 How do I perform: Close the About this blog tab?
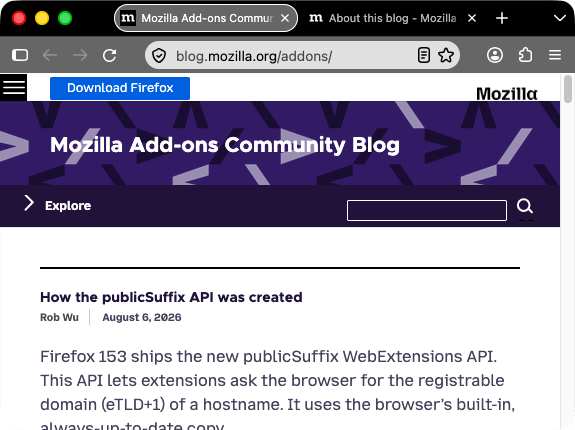coord(472,18)
